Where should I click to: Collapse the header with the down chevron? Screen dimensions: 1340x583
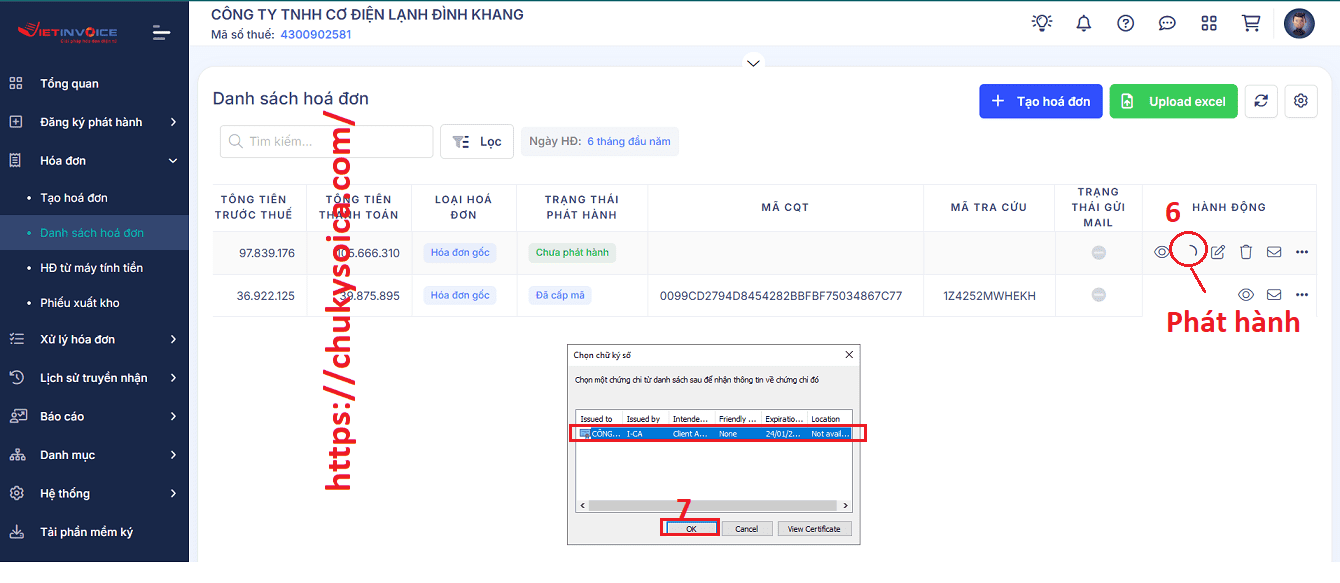point(753,63)
